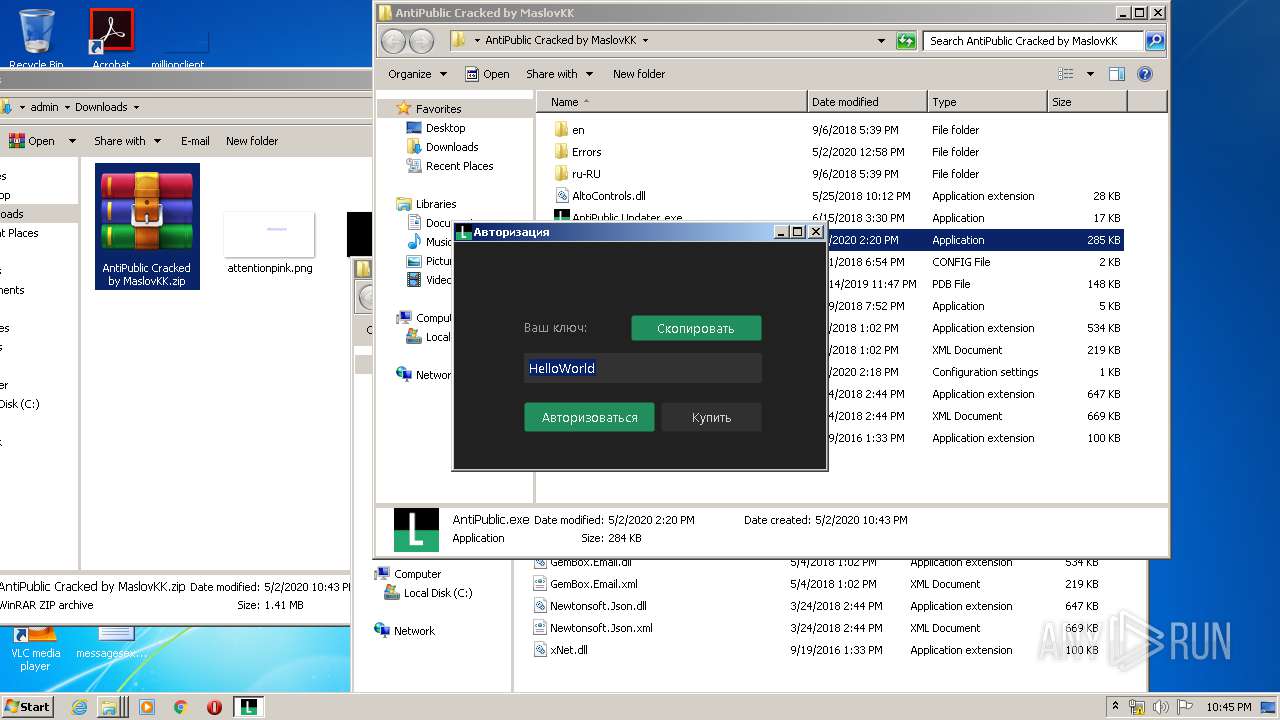Viewport: 1280px width, 720px height.
Task: Click the search magnifier icon
Action: point(1155,41)
